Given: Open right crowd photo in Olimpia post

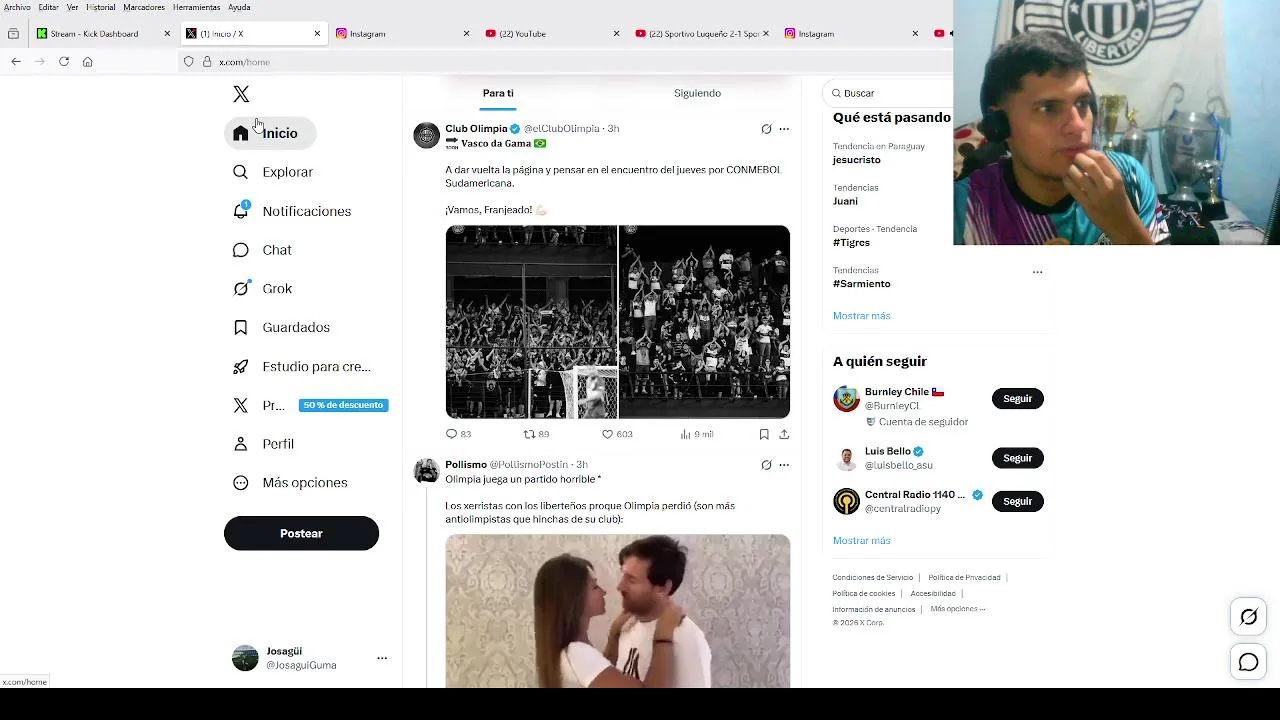Looking at the screenshot, I should point(704,322).
